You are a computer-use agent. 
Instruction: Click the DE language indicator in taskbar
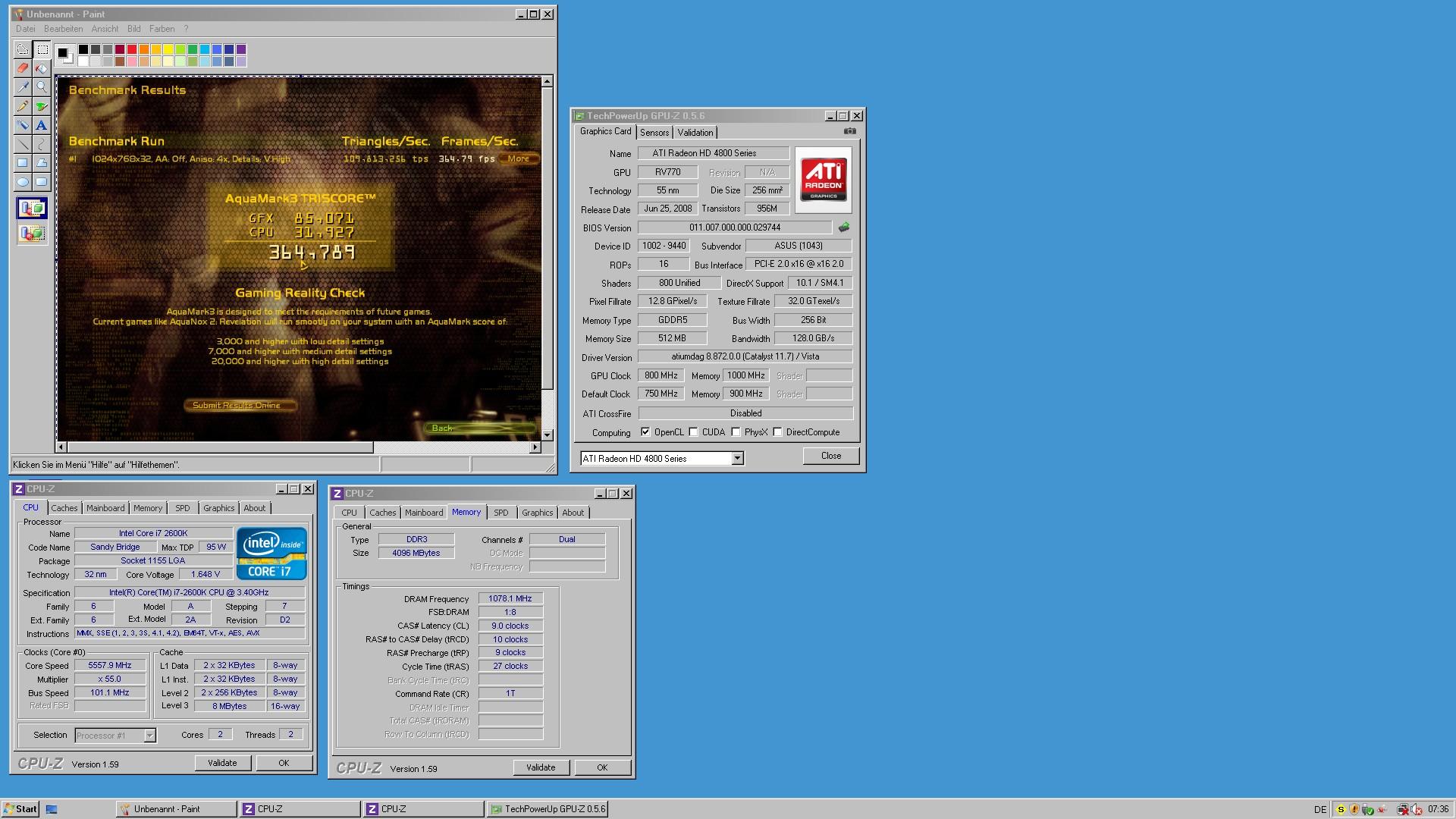pyautogui.click(x=1320, y=810)
